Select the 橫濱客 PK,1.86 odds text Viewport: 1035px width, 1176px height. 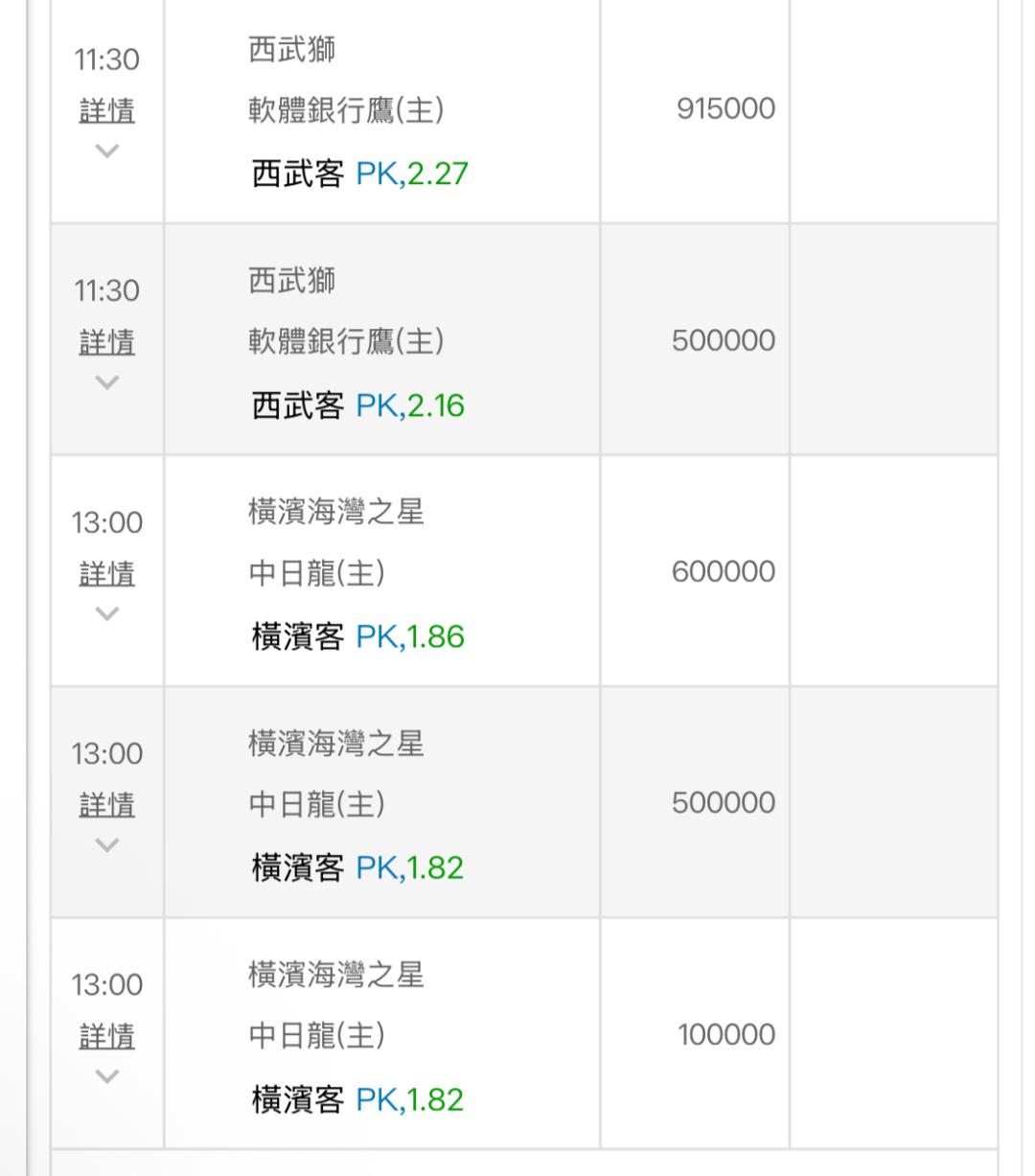click(x=357, y=636)
